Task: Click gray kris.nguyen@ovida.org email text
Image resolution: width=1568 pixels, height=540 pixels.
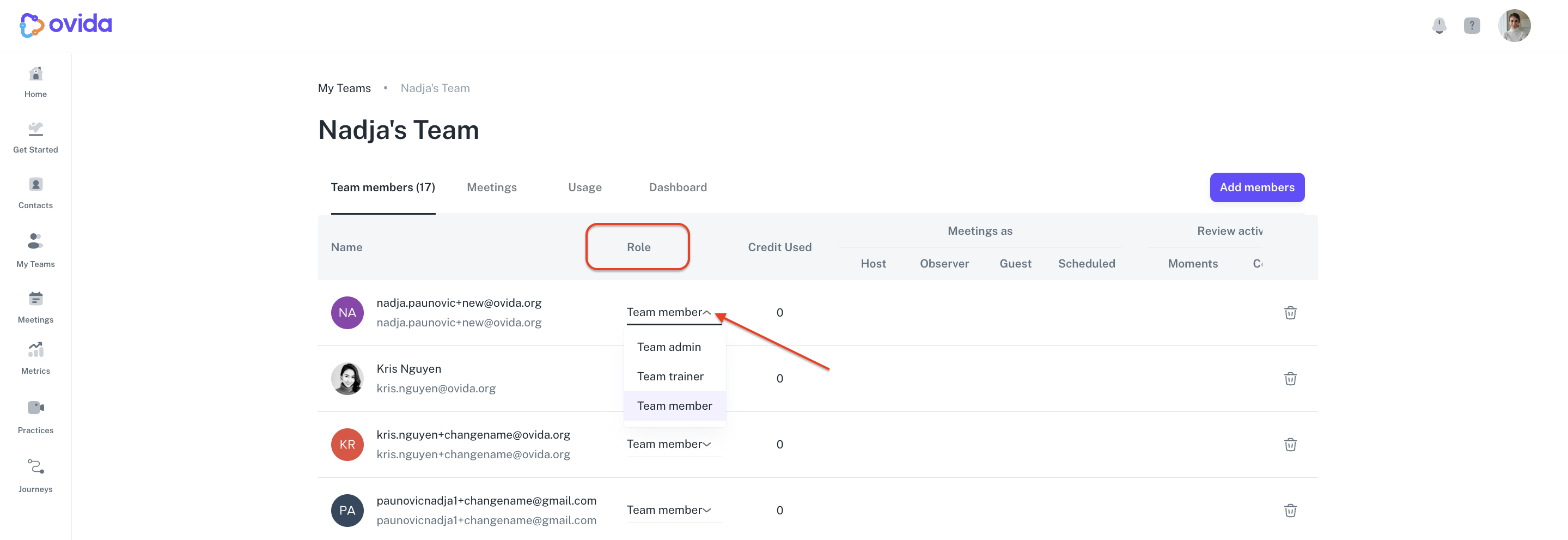Action: pos(436,389)
